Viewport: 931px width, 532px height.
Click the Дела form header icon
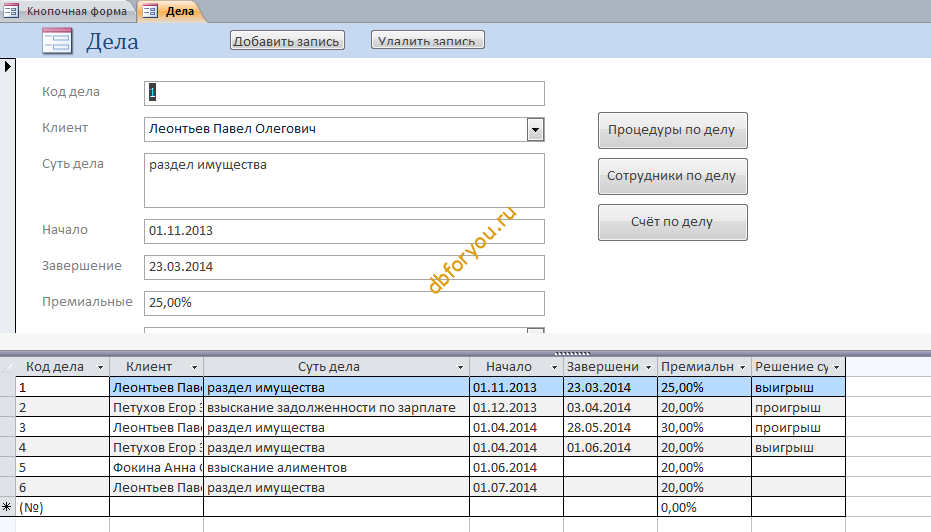[57, 42]
